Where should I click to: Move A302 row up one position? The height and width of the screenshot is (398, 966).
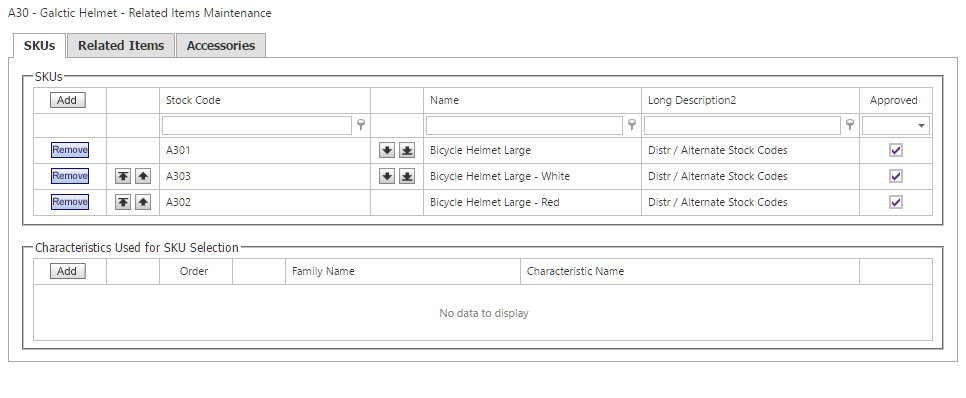coord(143,202)
